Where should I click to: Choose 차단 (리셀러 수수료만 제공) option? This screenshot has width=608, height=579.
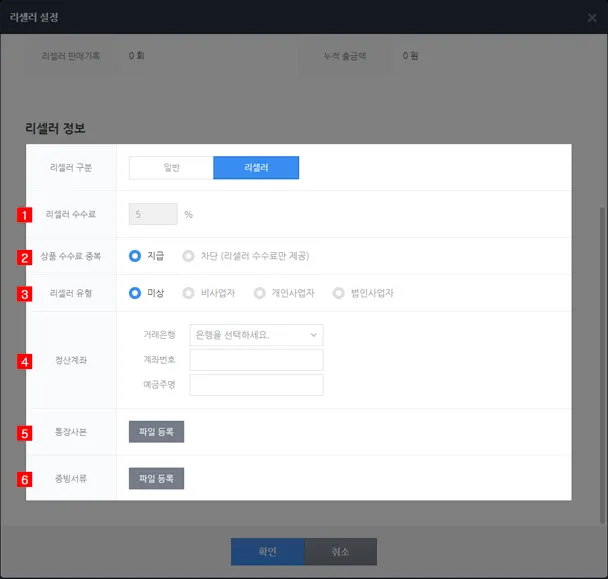click(x=188, y=256)
